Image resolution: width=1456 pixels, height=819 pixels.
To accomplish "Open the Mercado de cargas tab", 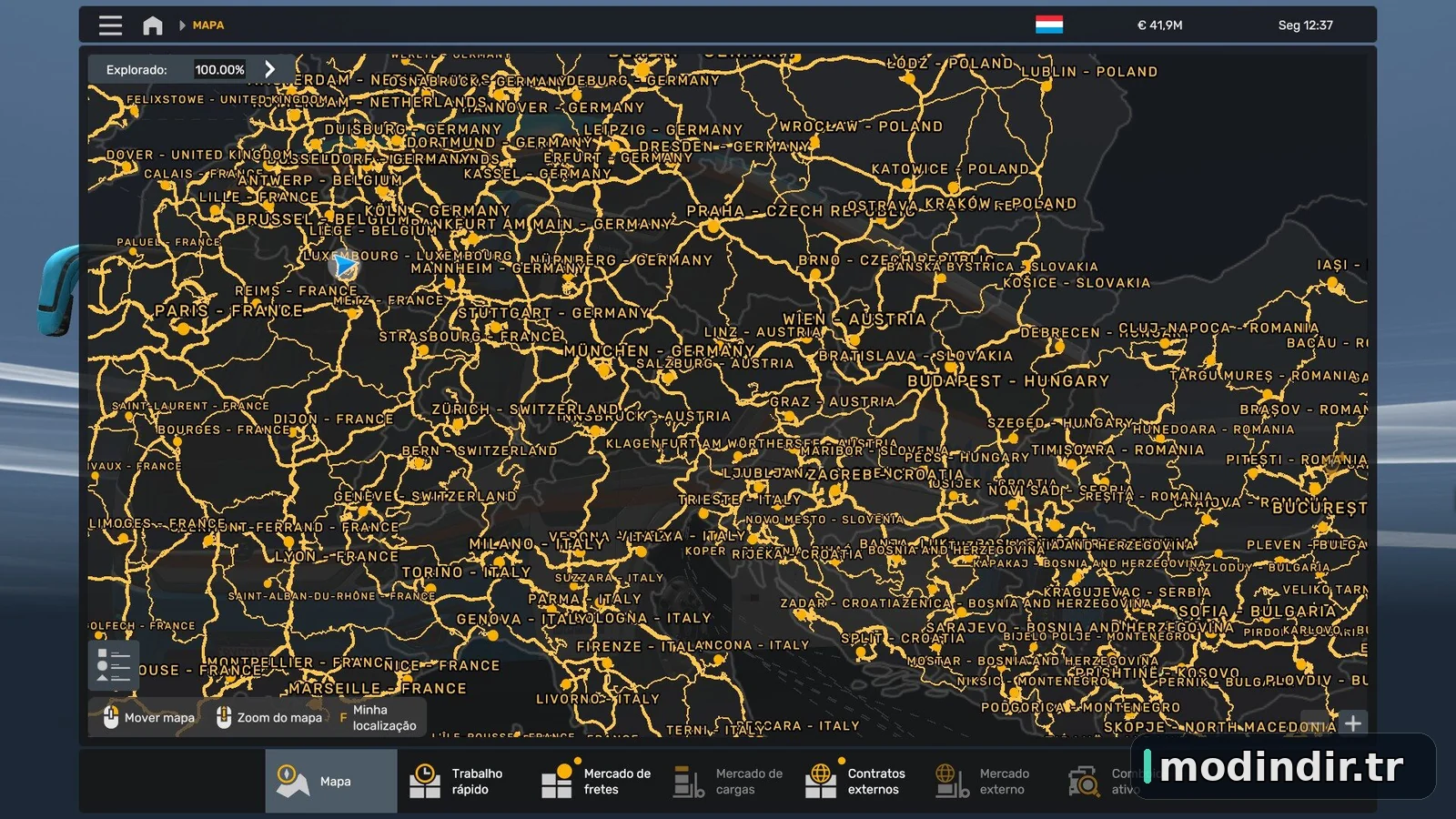I will pyautogui.click(x=726, y=781).
